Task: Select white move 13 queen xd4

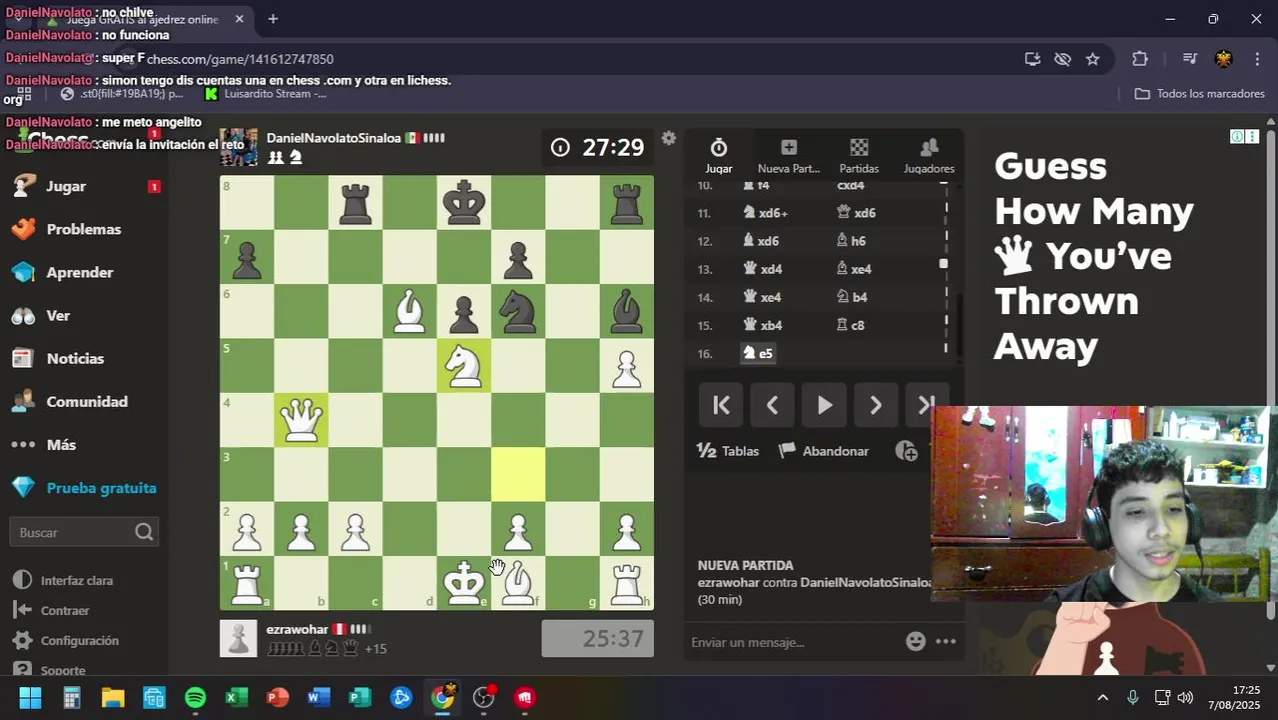Action: pos(763,269)
